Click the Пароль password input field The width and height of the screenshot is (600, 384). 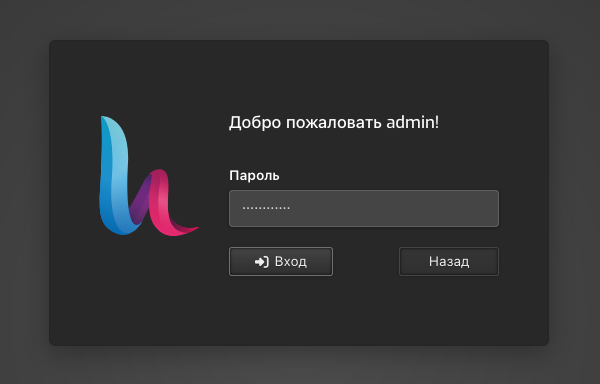pos(364,208)
